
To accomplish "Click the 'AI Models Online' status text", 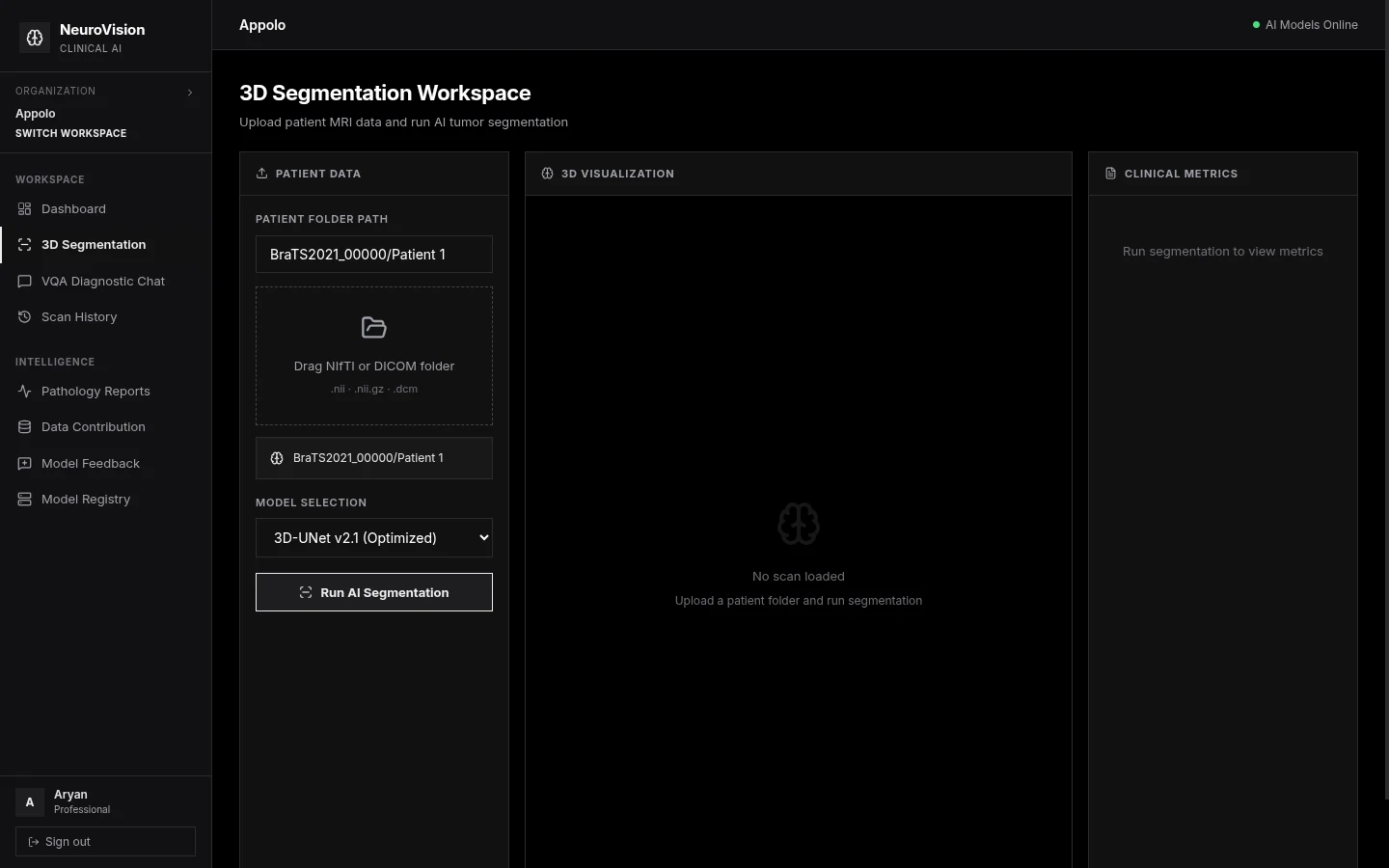I will pyautogui.click(x=1311, y=25).
